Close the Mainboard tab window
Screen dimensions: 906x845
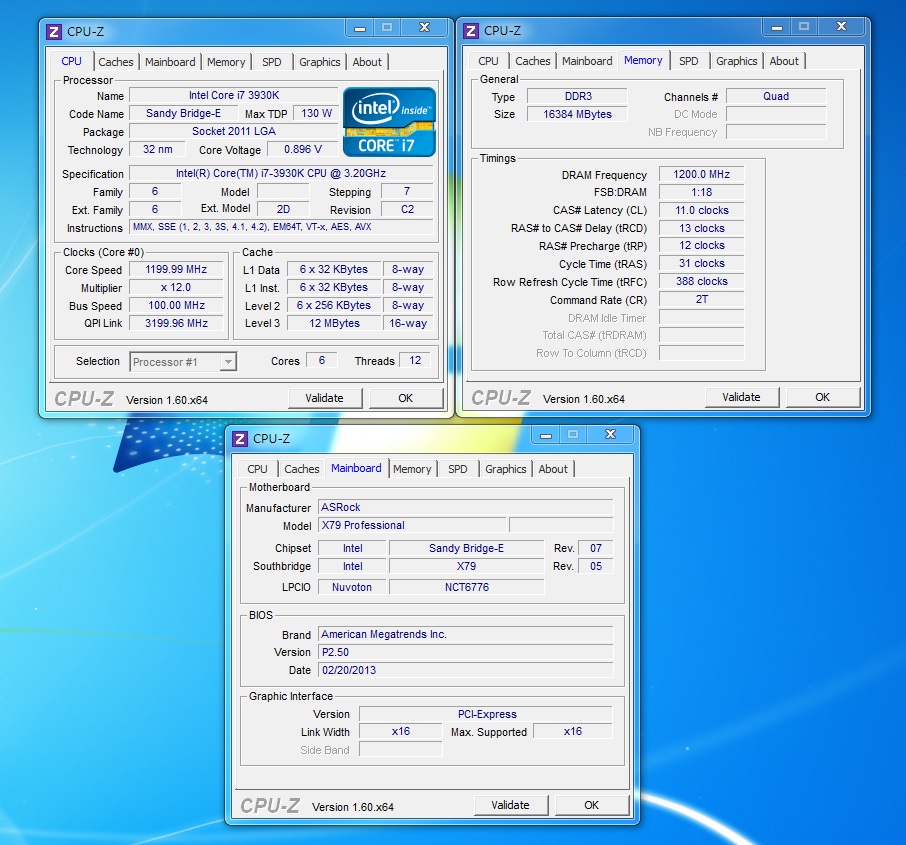(x=611, y=435)
